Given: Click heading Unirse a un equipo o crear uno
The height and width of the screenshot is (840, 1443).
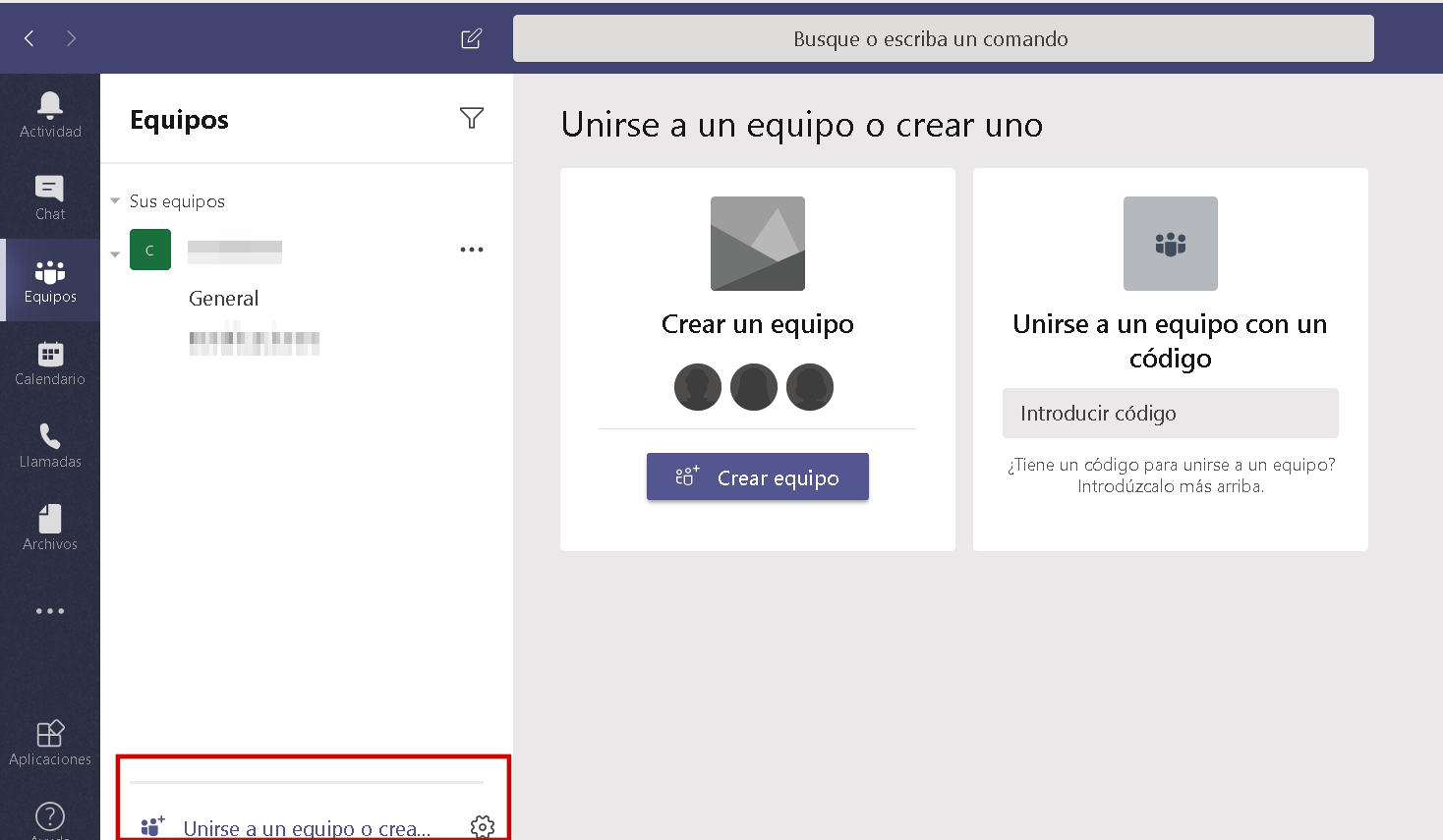Looking at the screenshot, I should (802, 125).
